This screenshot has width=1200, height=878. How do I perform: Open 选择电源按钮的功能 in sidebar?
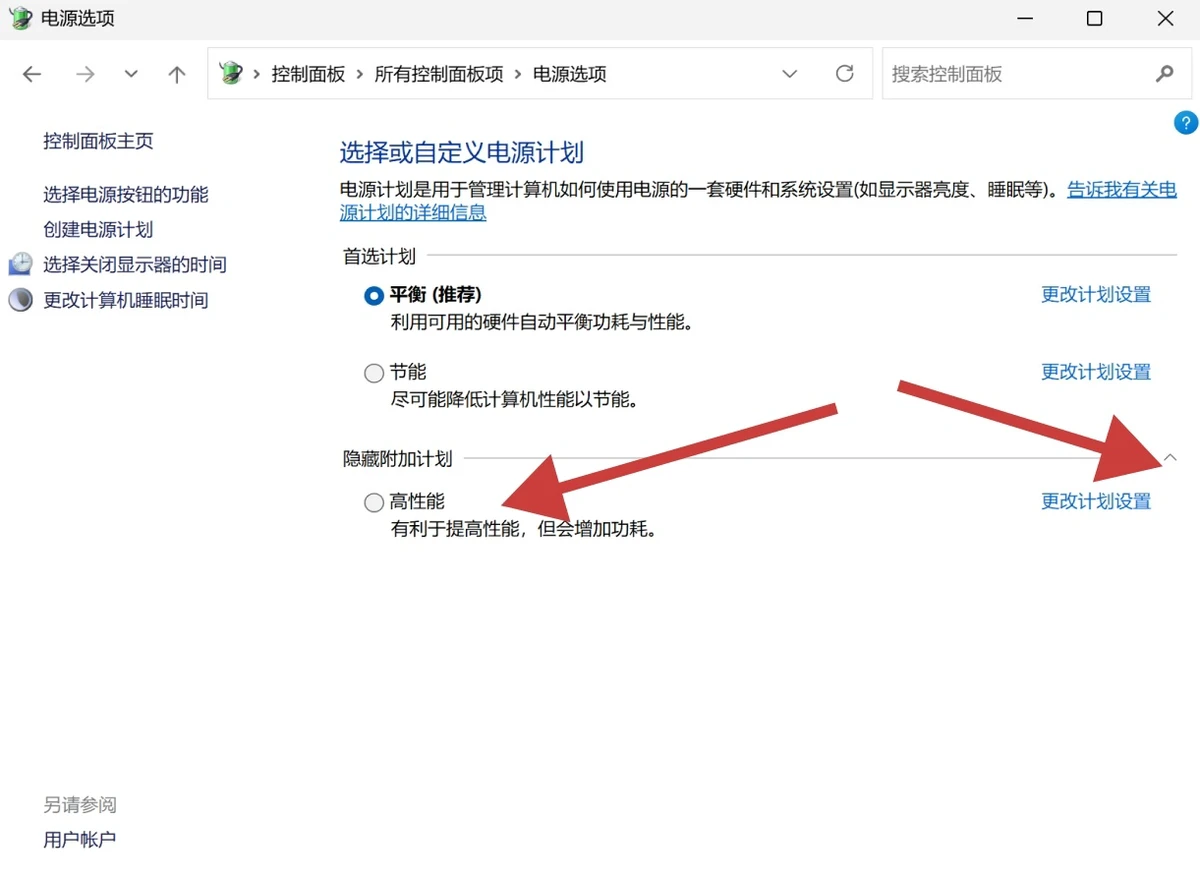[126, 195]
